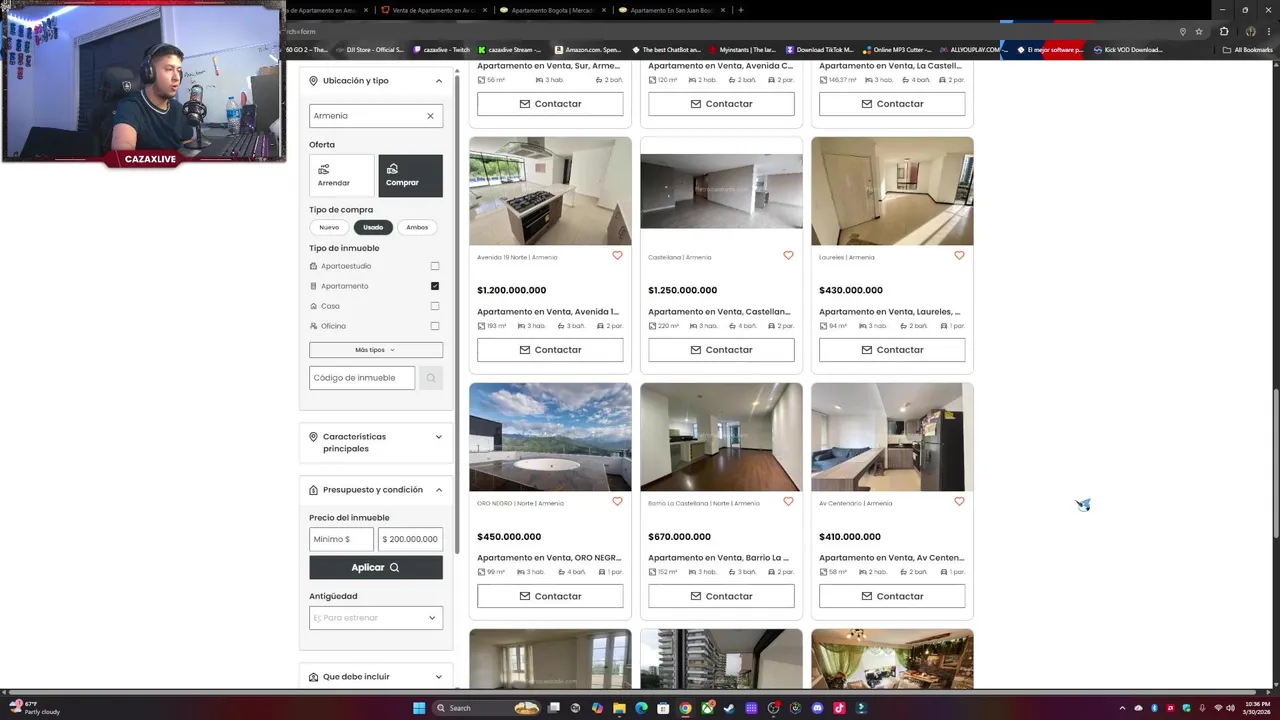The width and height of the screenshot is (1280, 720).
Task: Contact about the $430.000.000 Laureles apartment
Action: [892, 350]
